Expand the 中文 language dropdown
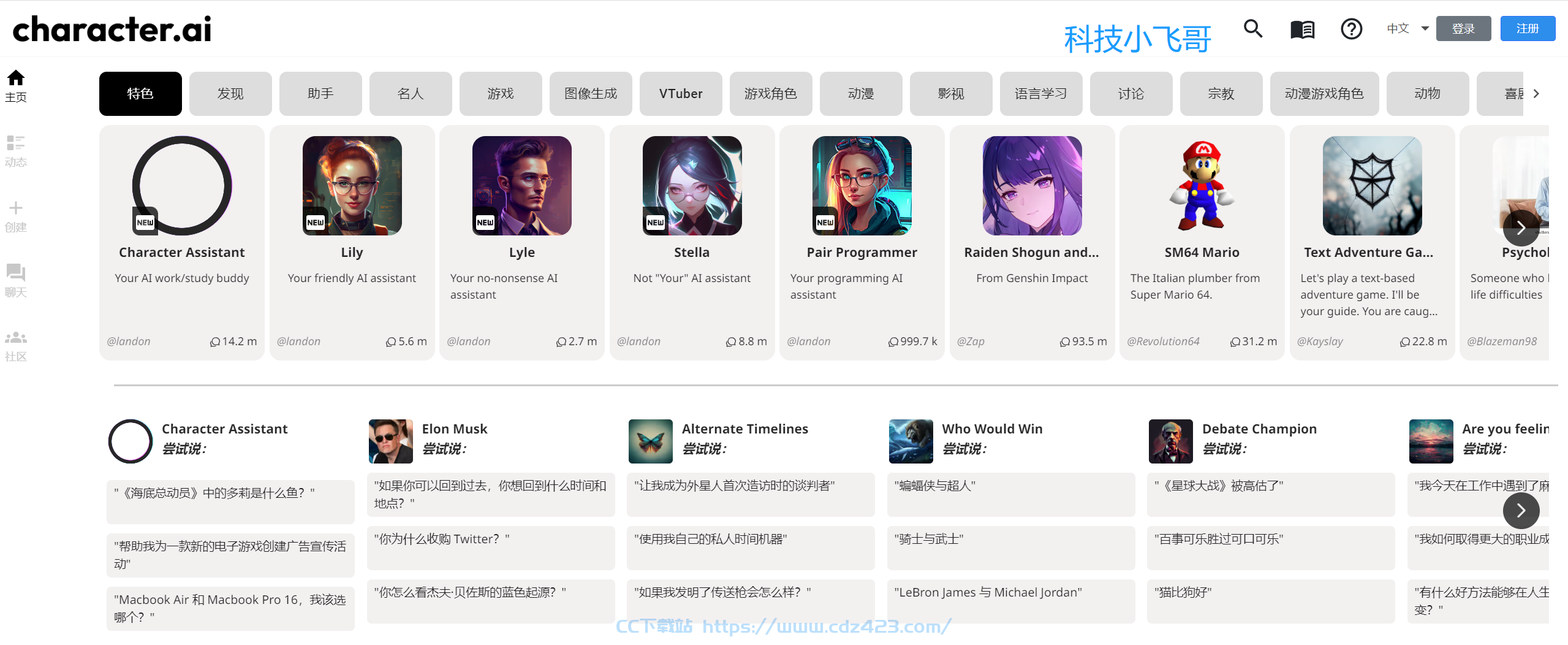Viewport: 1568px width, 645px height. 1407,28
